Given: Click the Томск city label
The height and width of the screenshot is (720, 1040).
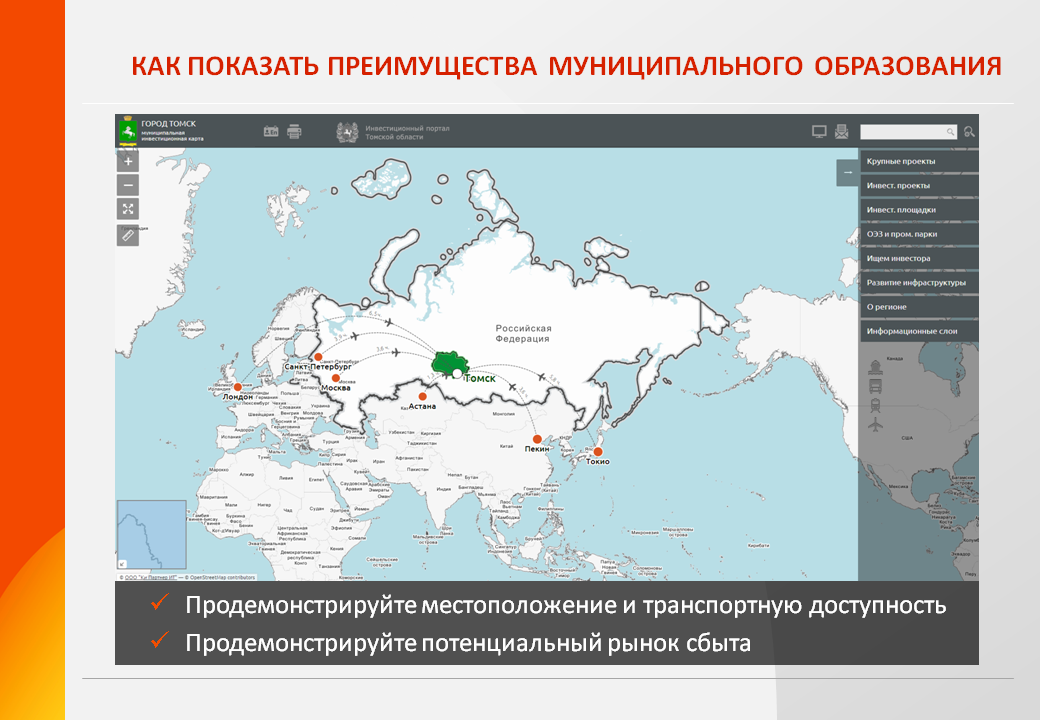Looking at the screenshot, I should click(x=480, y=379).
